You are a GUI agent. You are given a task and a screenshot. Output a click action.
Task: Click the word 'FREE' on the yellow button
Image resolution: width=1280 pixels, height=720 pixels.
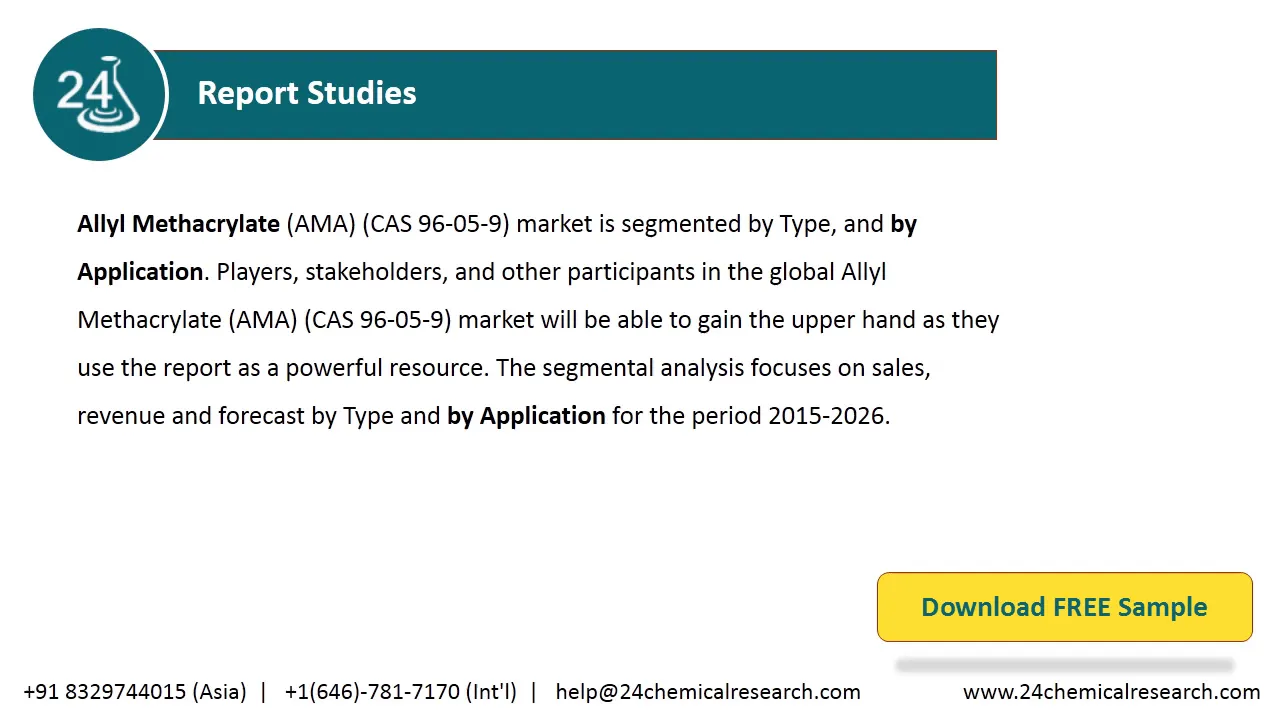(1082, 607)
